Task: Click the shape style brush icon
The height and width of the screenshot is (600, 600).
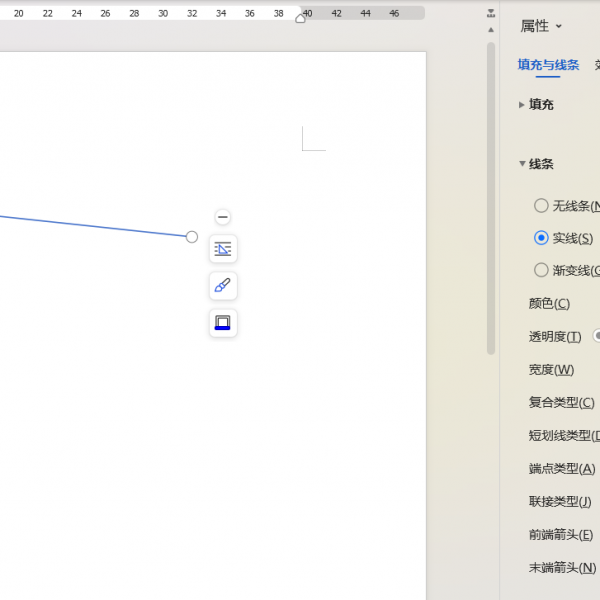Action: pos(223,286)
